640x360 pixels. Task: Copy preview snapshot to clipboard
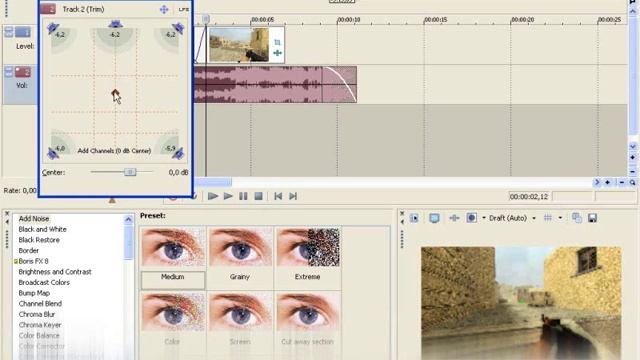[577, 218]
